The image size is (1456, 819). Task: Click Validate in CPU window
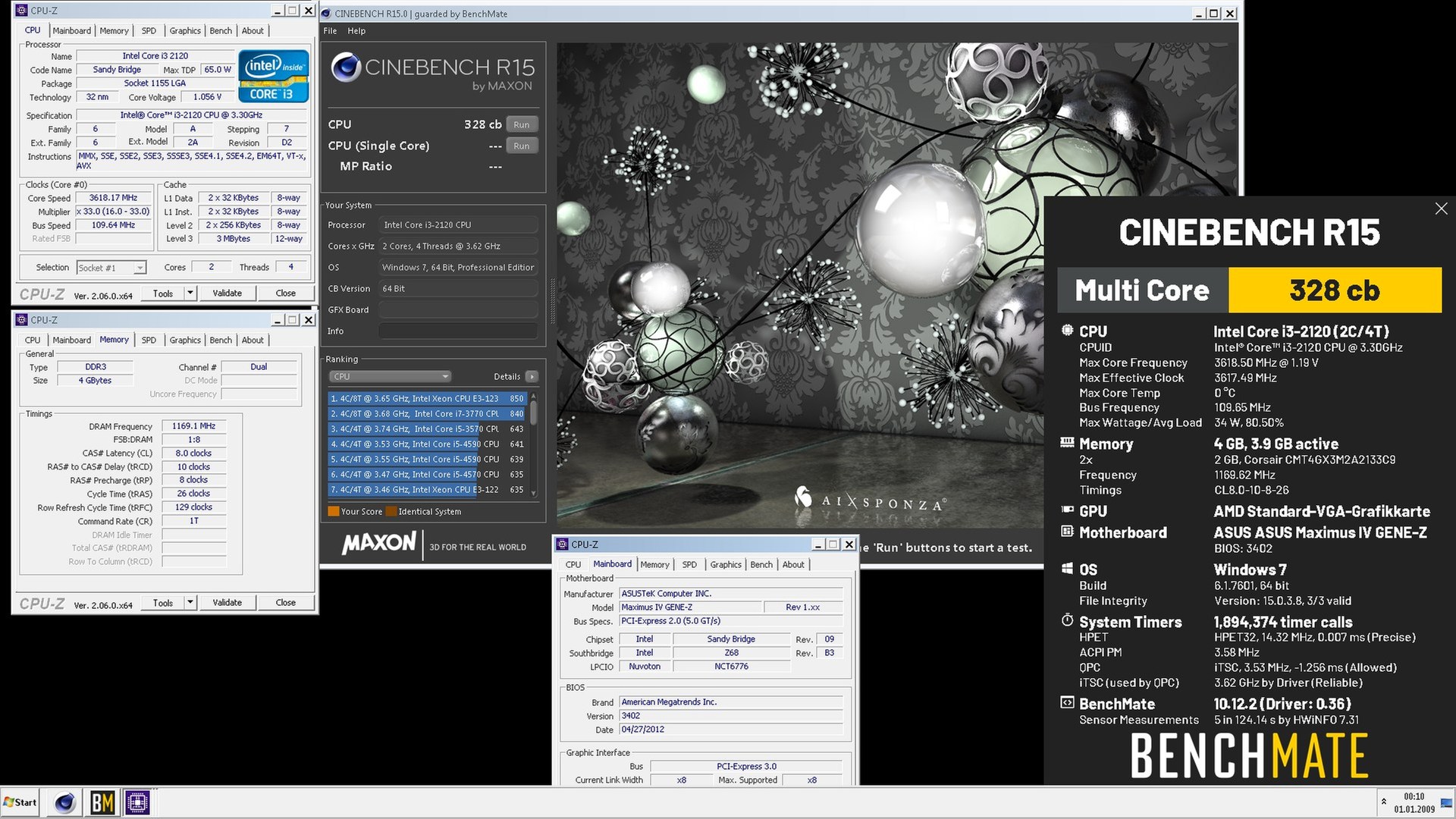coord(227,293)
